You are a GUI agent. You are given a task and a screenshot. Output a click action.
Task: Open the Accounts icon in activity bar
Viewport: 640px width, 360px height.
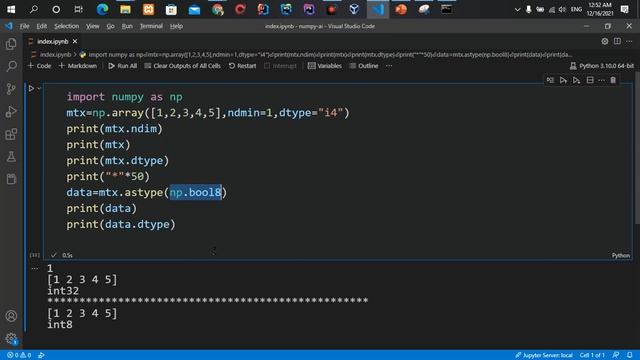click(x=11, y=316)
